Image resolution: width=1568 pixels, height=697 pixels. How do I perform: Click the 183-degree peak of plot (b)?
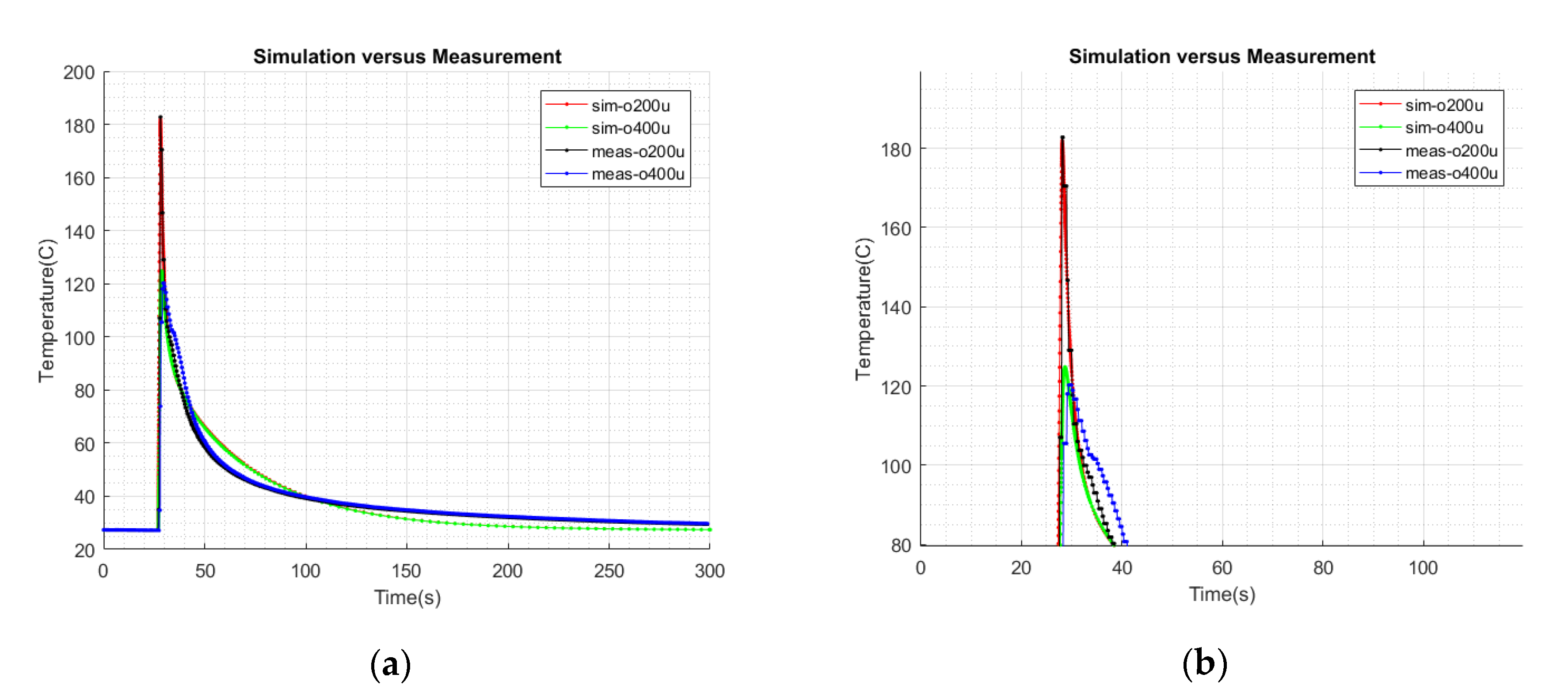(1062, 137)
